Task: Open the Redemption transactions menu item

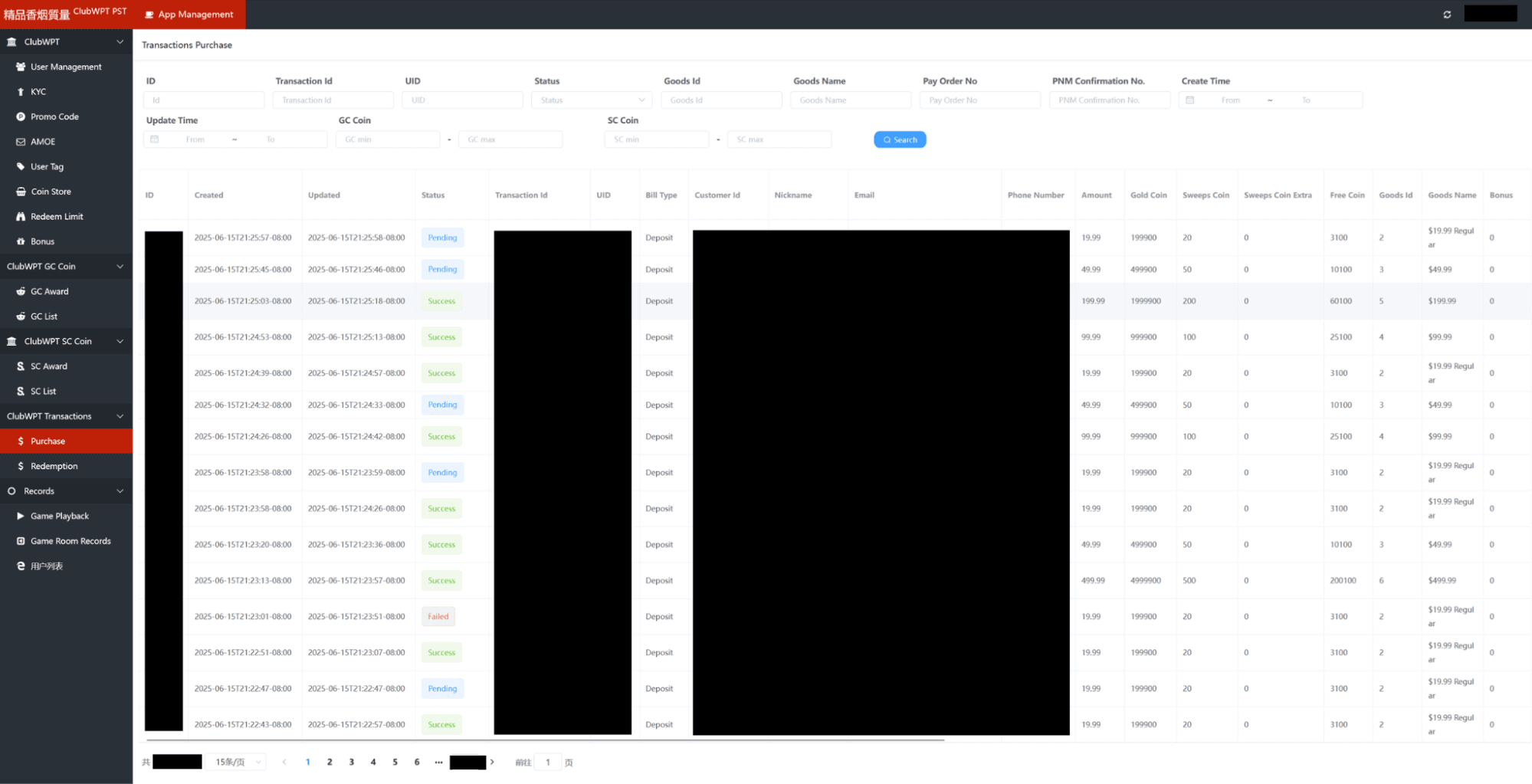Action: [54, 466]
